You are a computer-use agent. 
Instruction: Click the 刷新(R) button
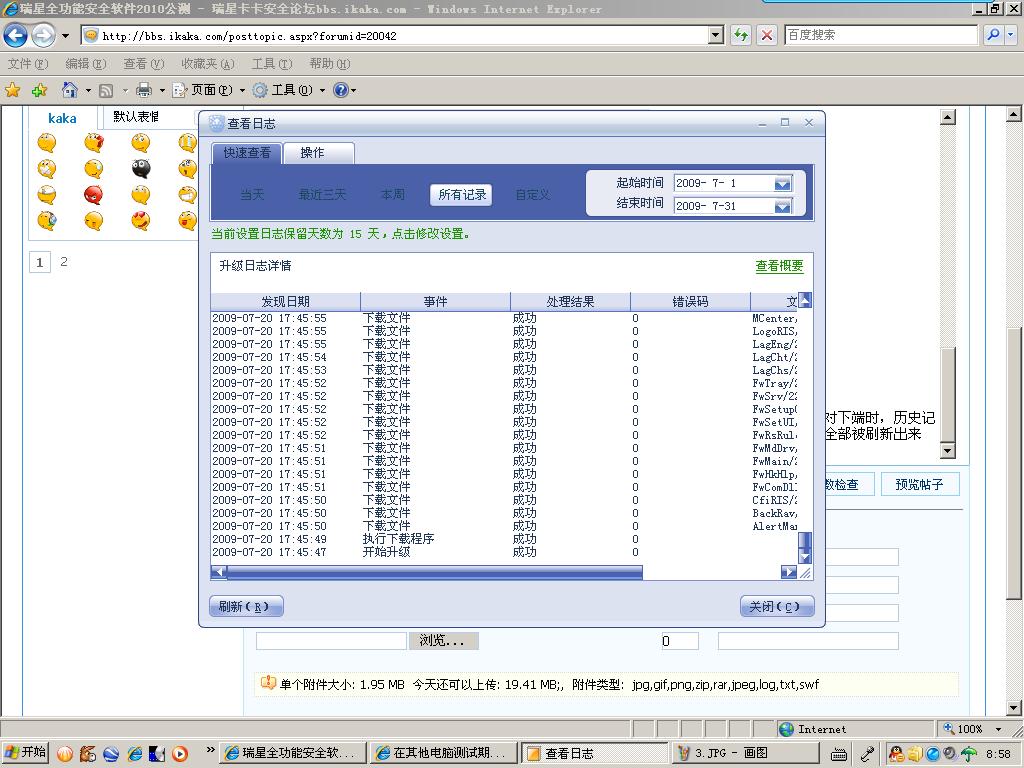pos(246,606)
